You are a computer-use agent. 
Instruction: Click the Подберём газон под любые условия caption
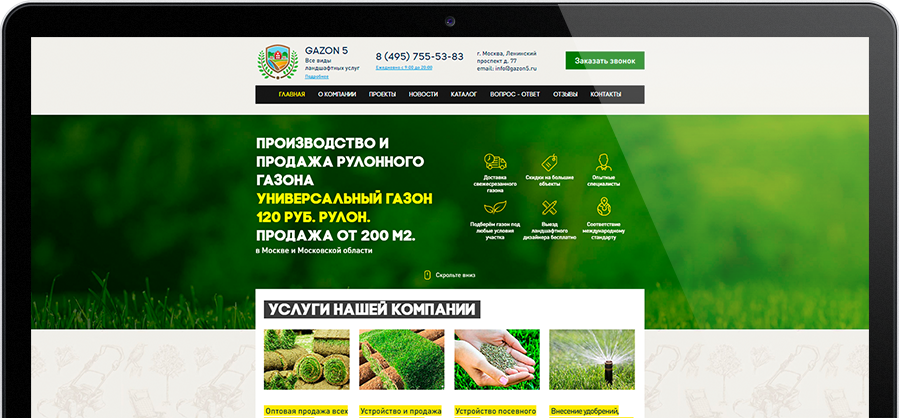[495, 230]
